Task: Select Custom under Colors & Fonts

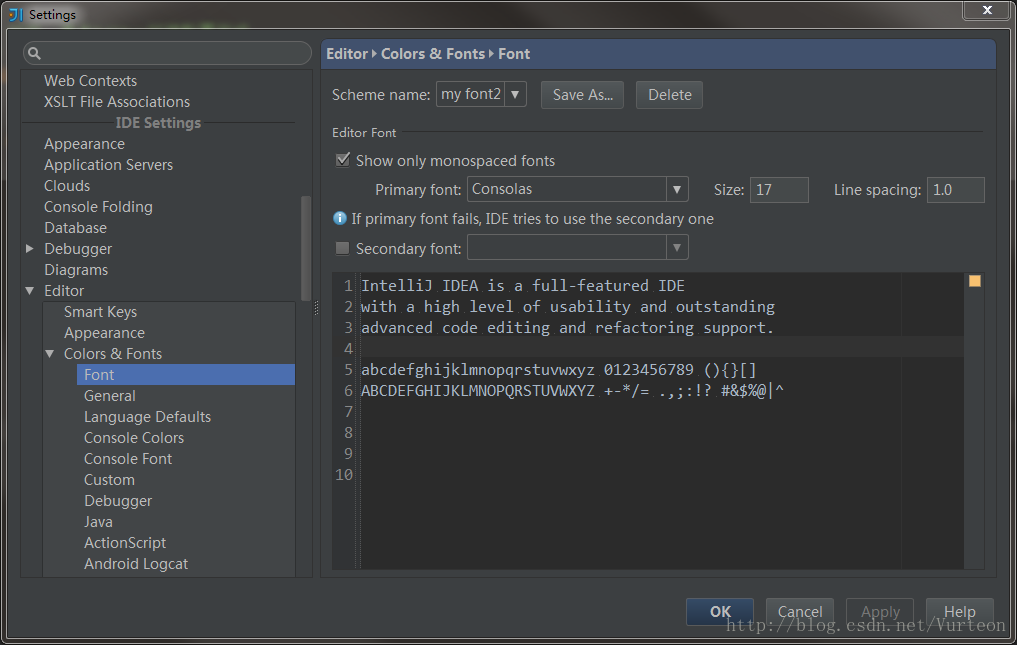Action: [x=109, y=480]
